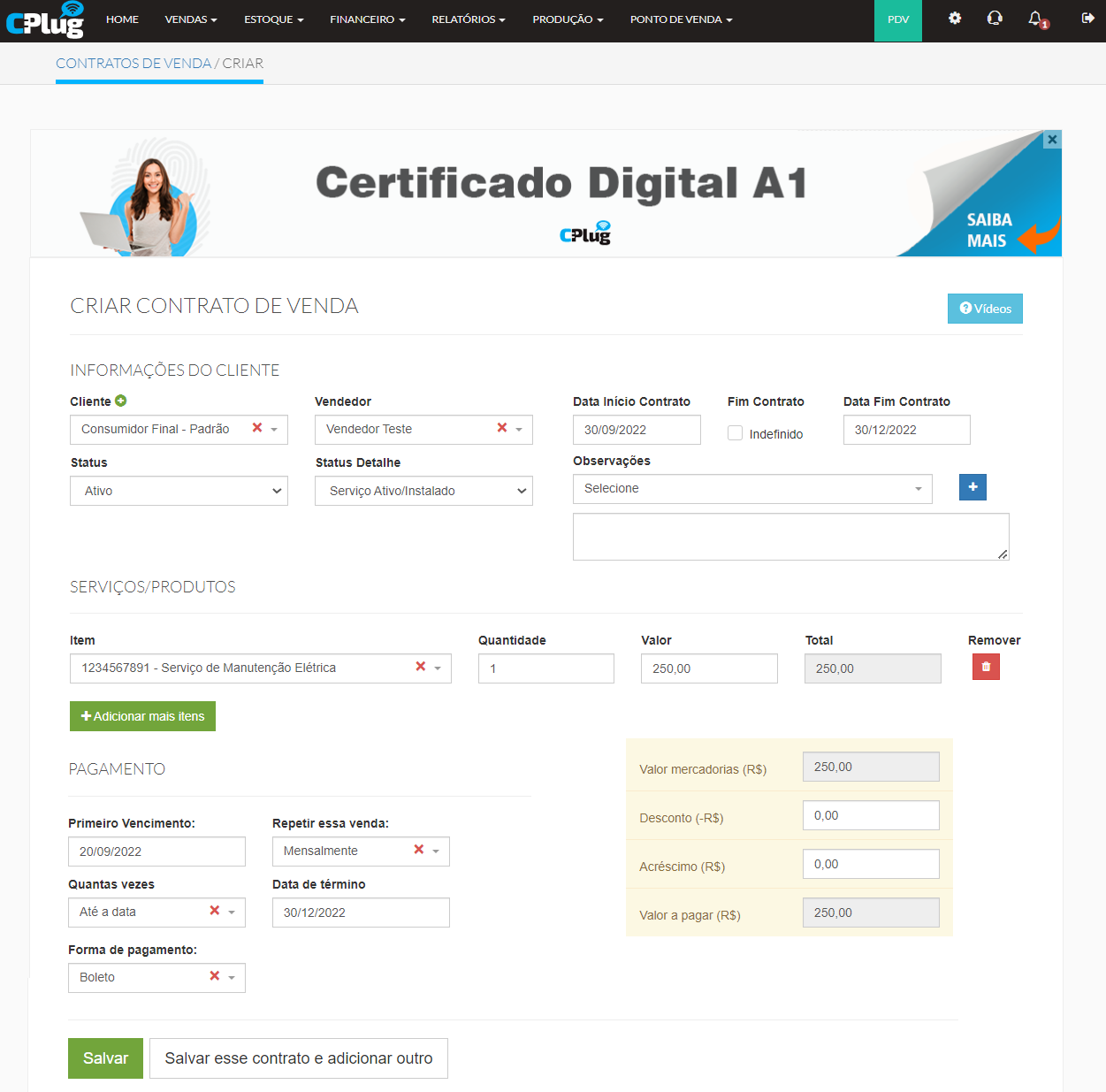Click blue plus button for Observações
This screenshot has width=1106, height=1092.
coord(973,487)
